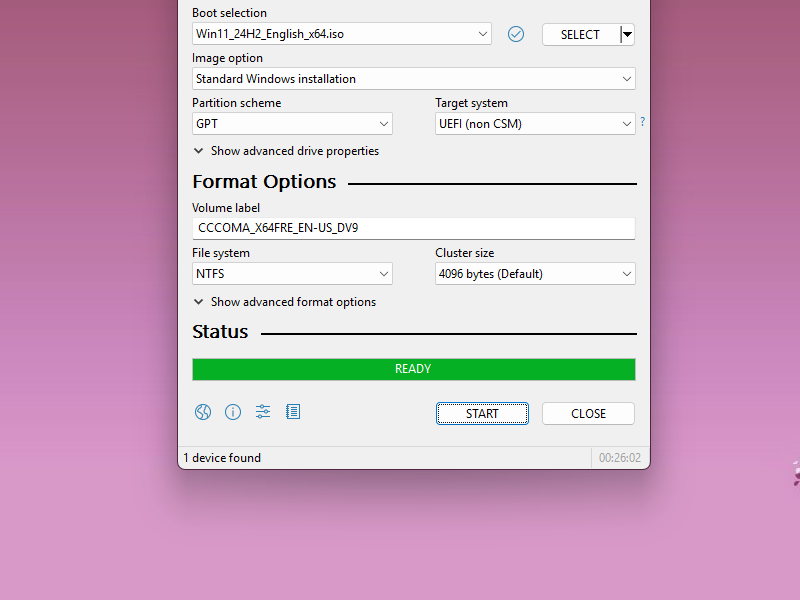This screenshot has width=800, height=600.
Task: Click the Target system help question mark
Action: point(642,122)
